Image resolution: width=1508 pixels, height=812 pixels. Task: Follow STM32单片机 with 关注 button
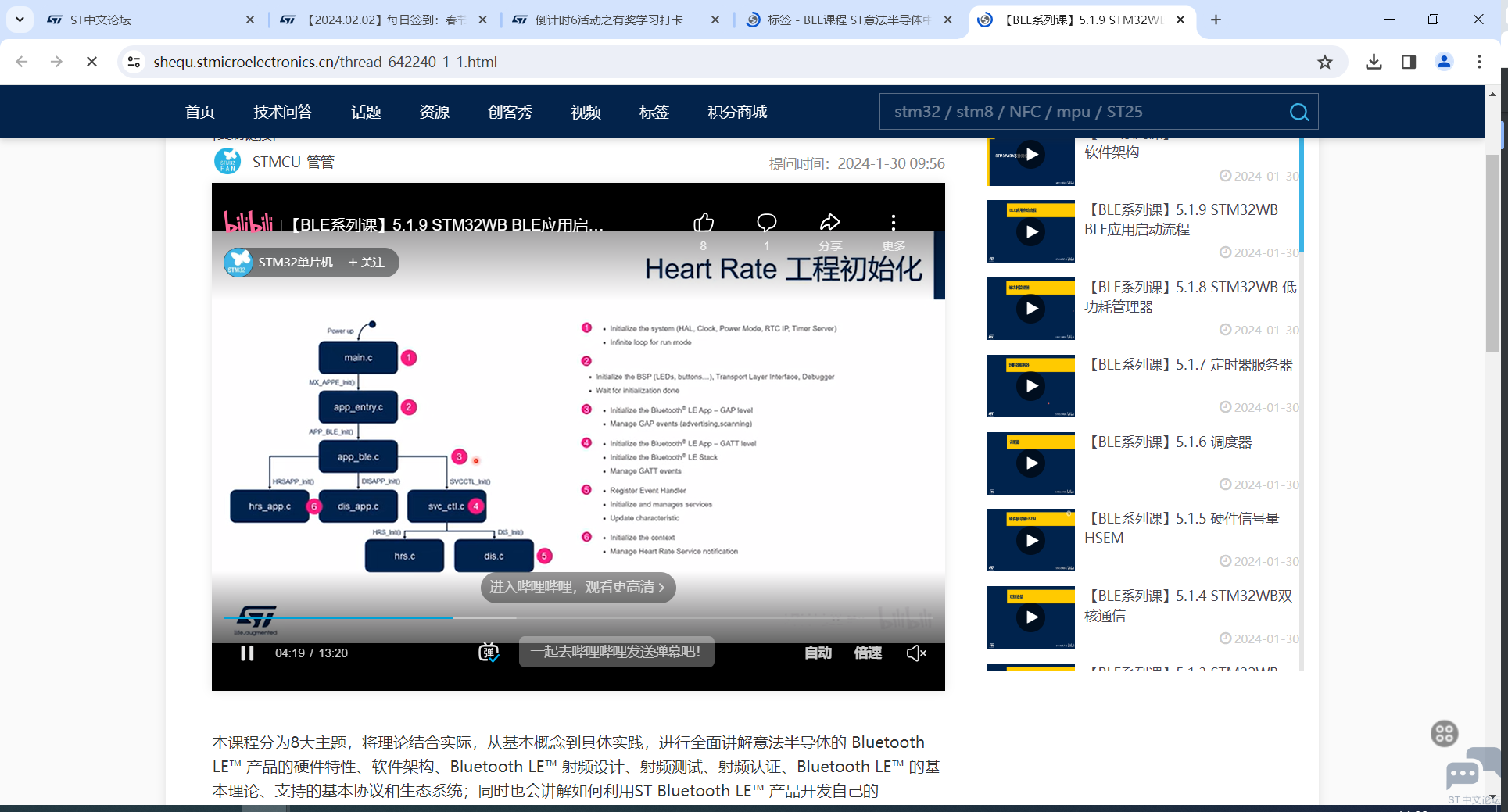(x=366, y=263)
